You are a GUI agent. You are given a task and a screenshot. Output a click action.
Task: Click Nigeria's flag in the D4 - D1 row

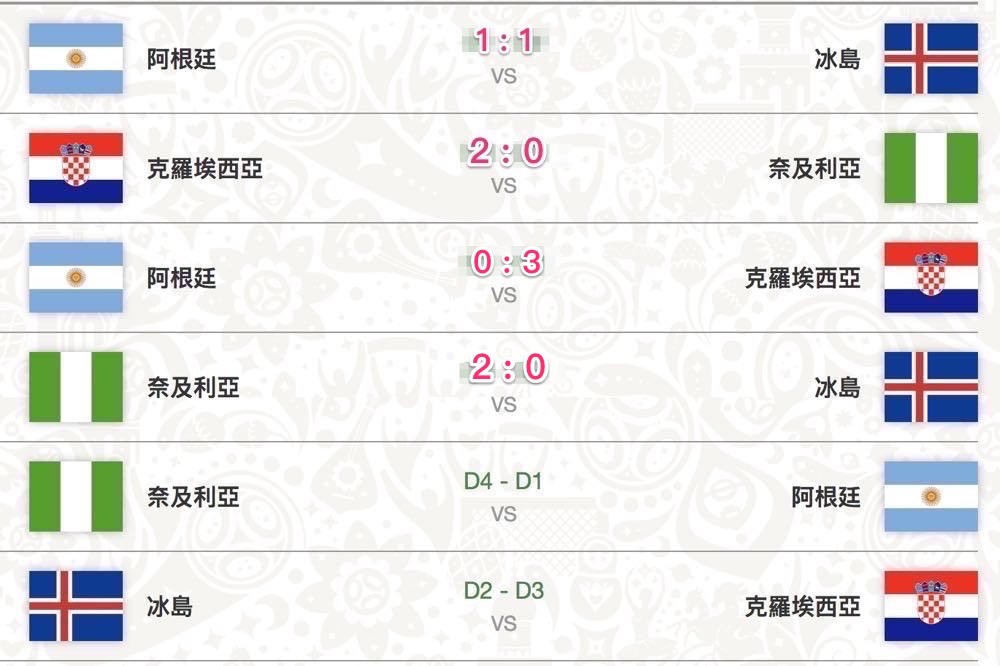point(76,496)
